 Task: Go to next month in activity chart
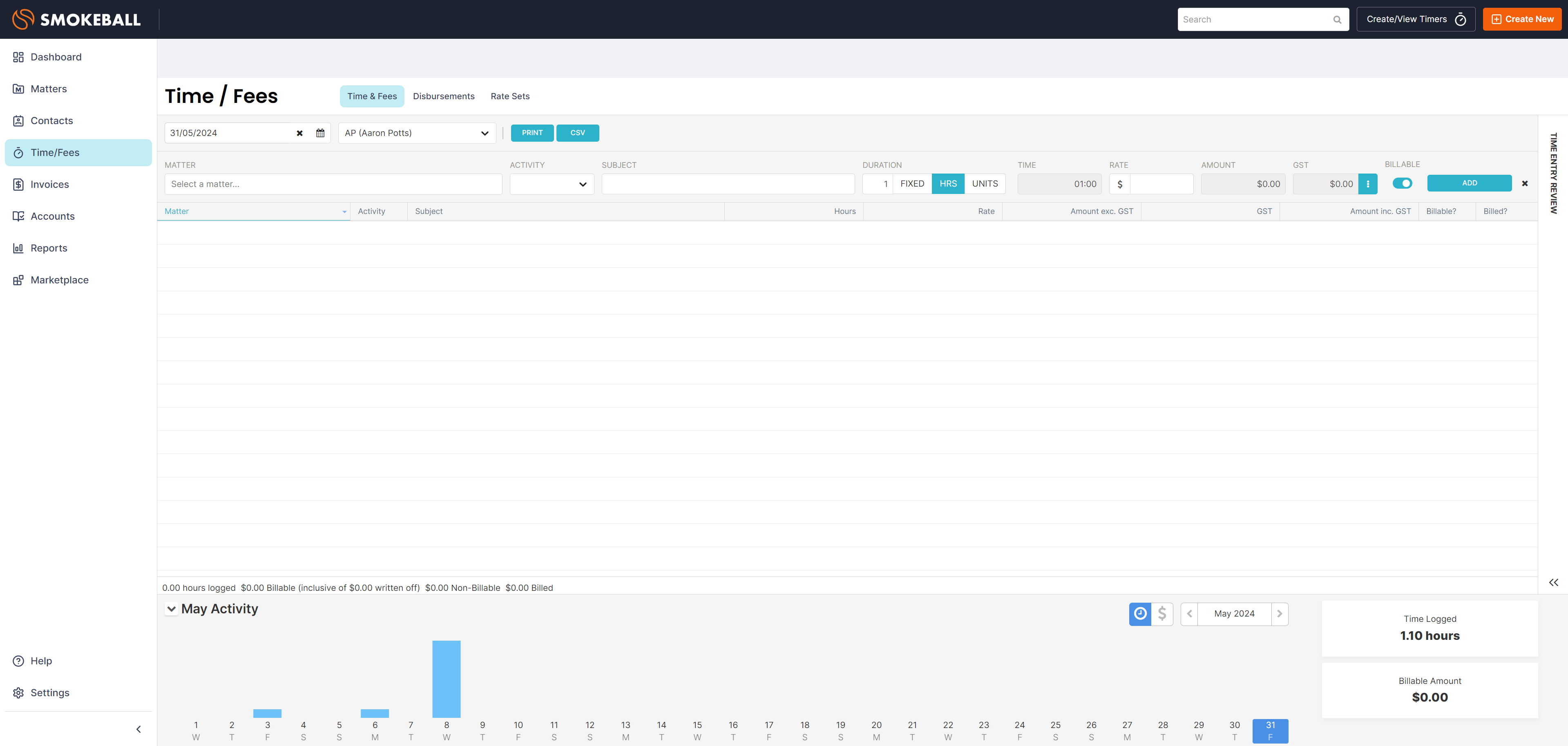(x=1280, y=614)
